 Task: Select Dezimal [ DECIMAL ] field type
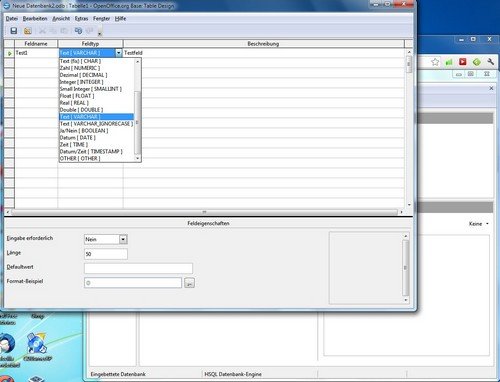point(97,75)
